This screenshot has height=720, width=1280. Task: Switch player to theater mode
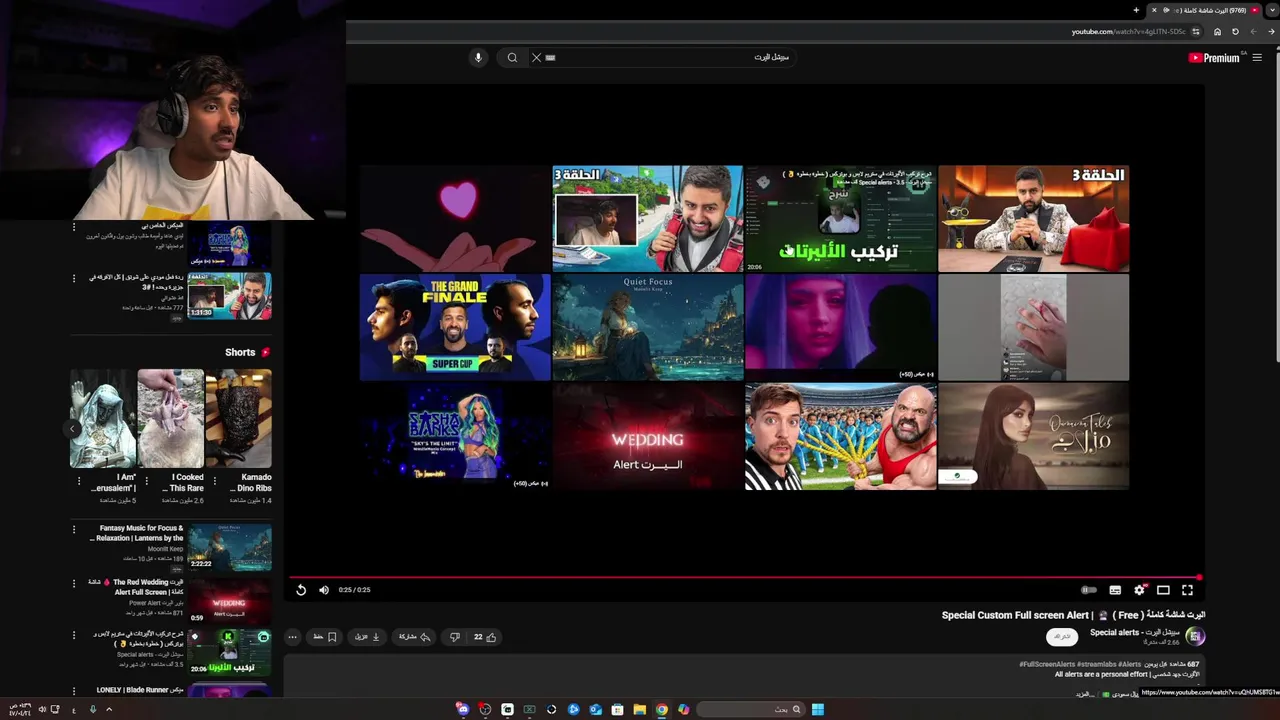point(1163,590)
